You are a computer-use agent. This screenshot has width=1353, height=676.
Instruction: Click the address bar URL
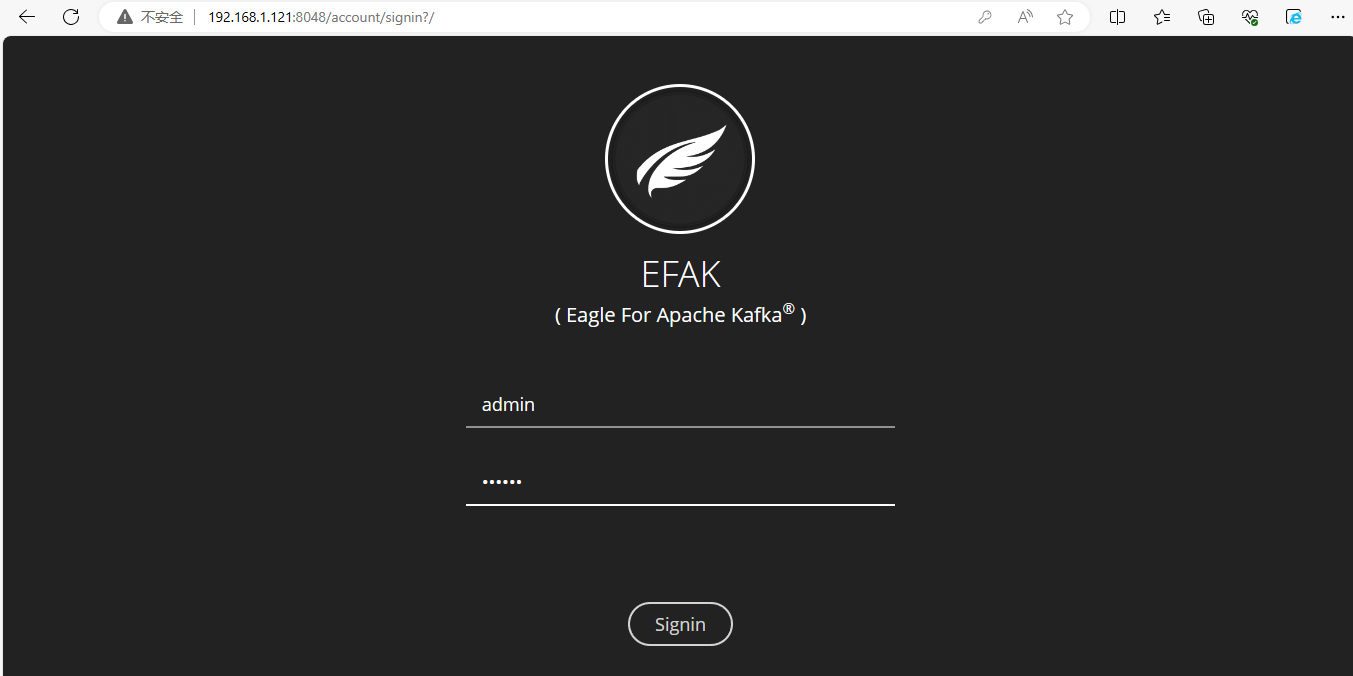coord(321,17)
